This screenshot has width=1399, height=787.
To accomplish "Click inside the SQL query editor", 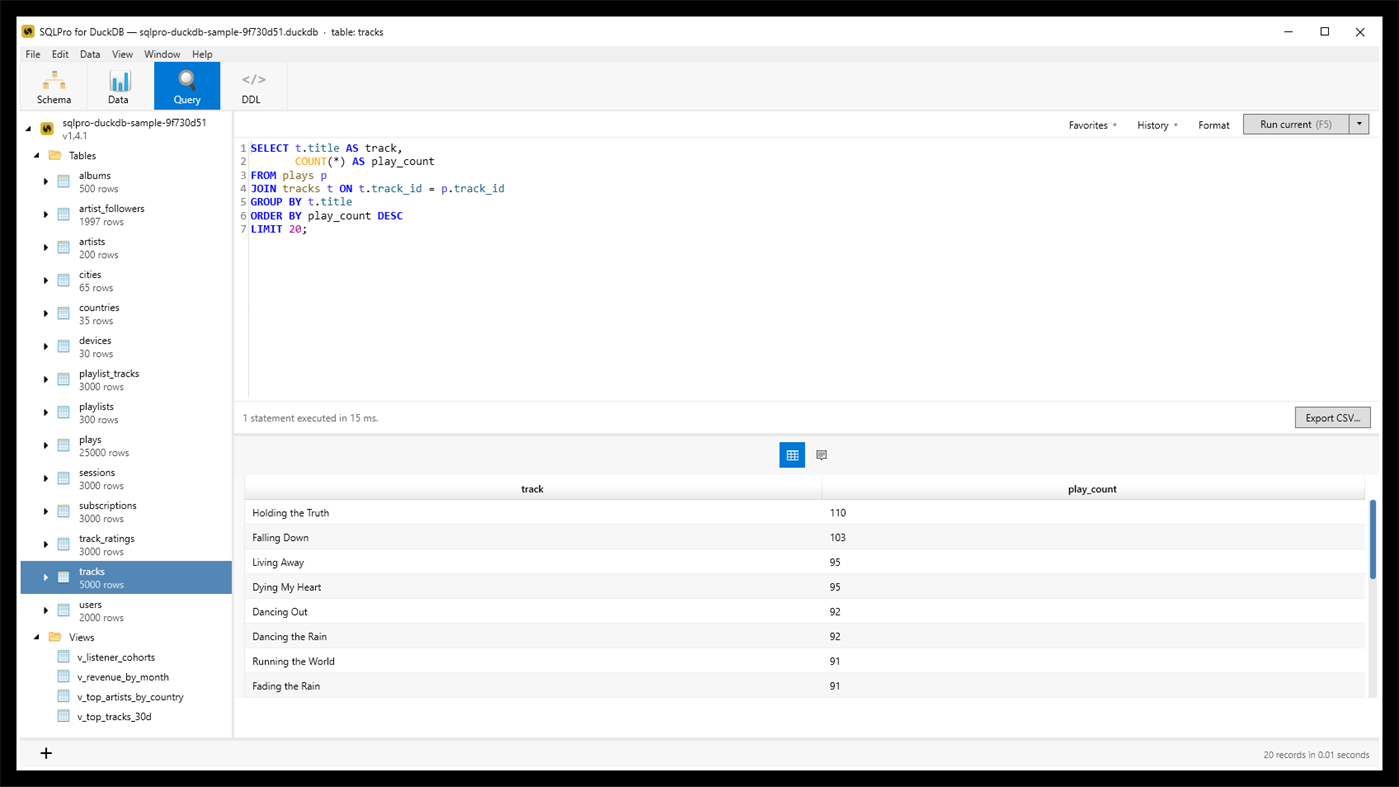I will (x=813, y=268).
